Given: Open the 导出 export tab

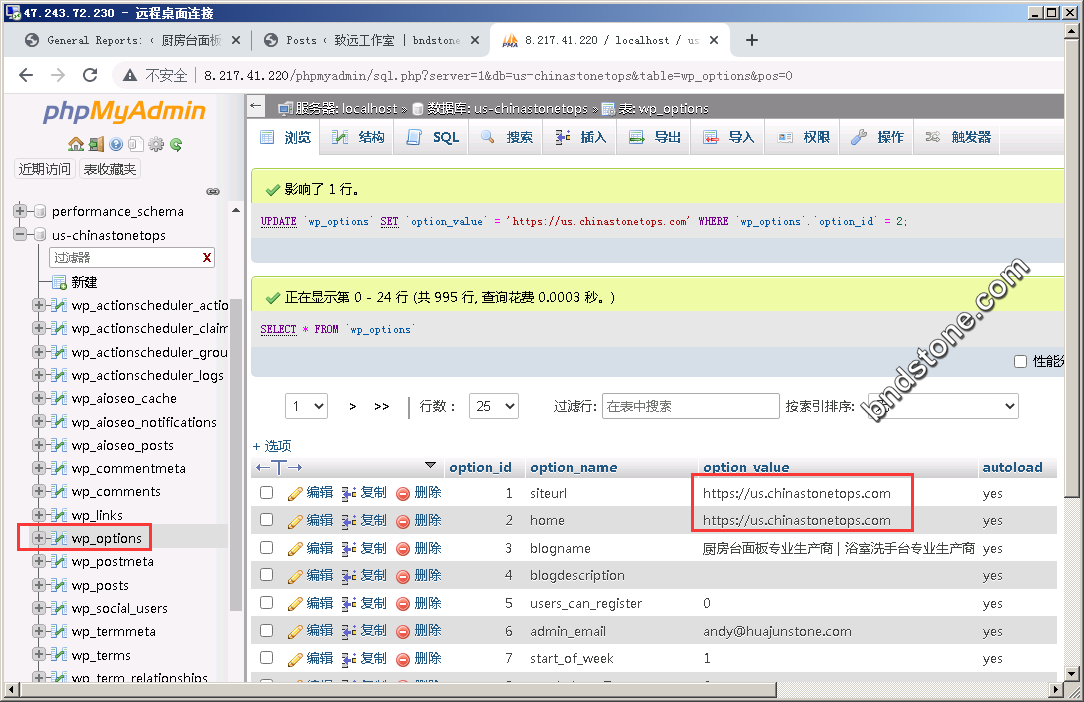Looking at the screenshot, I should (655, 137).
